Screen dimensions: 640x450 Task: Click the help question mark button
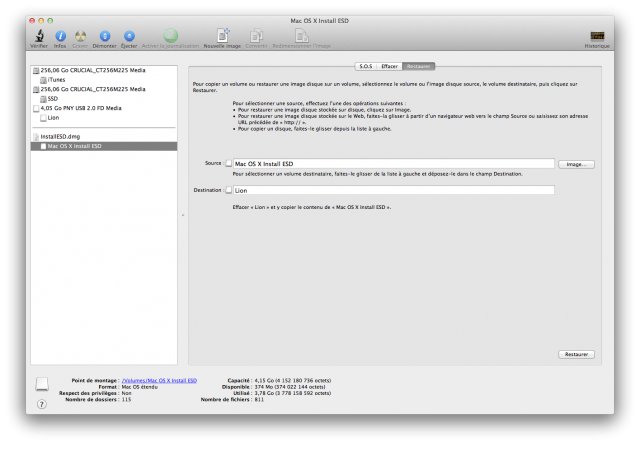42,404
